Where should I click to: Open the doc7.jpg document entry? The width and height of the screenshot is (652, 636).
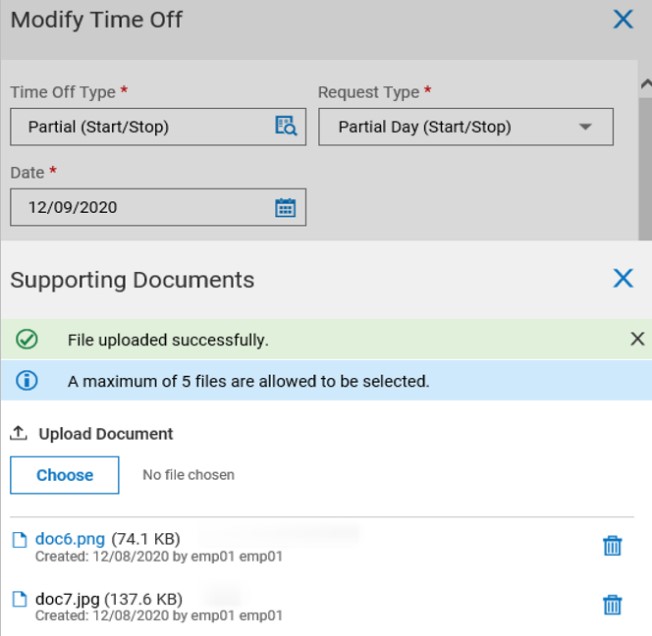pos(70,599)
